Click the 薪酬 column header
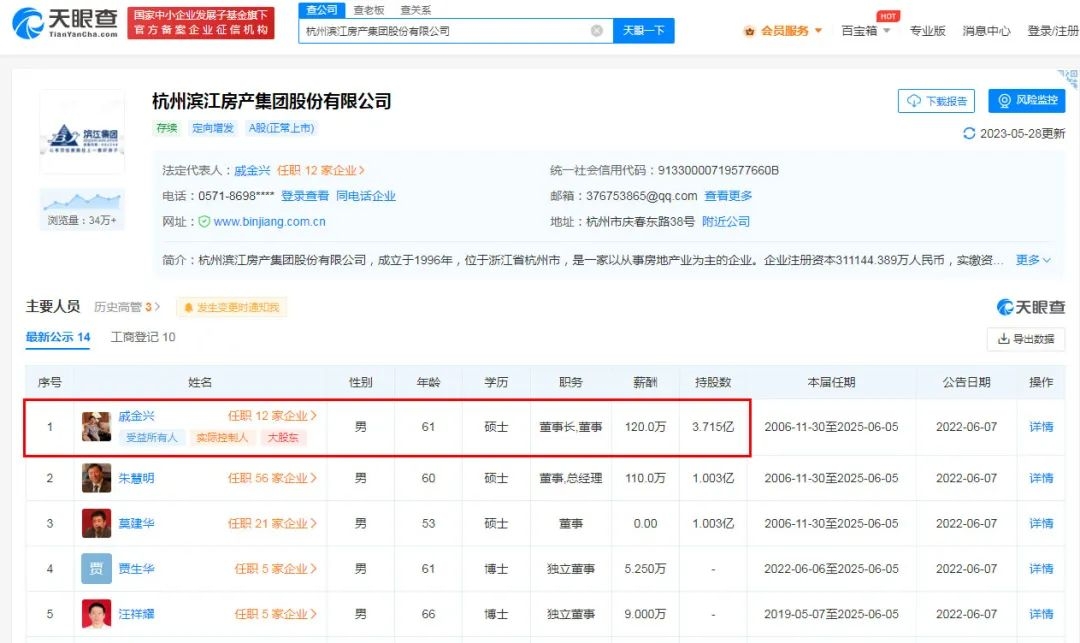 click(645, 382)
